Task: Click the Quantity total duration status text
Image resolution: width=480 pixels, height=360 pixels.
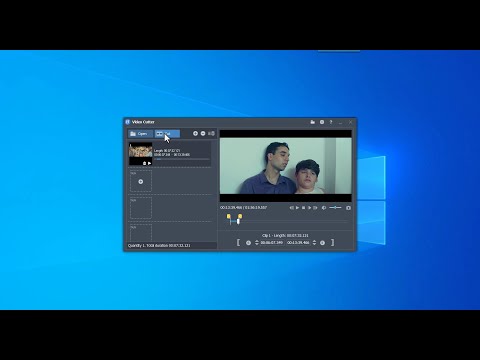Action: [x=159, y=245]
